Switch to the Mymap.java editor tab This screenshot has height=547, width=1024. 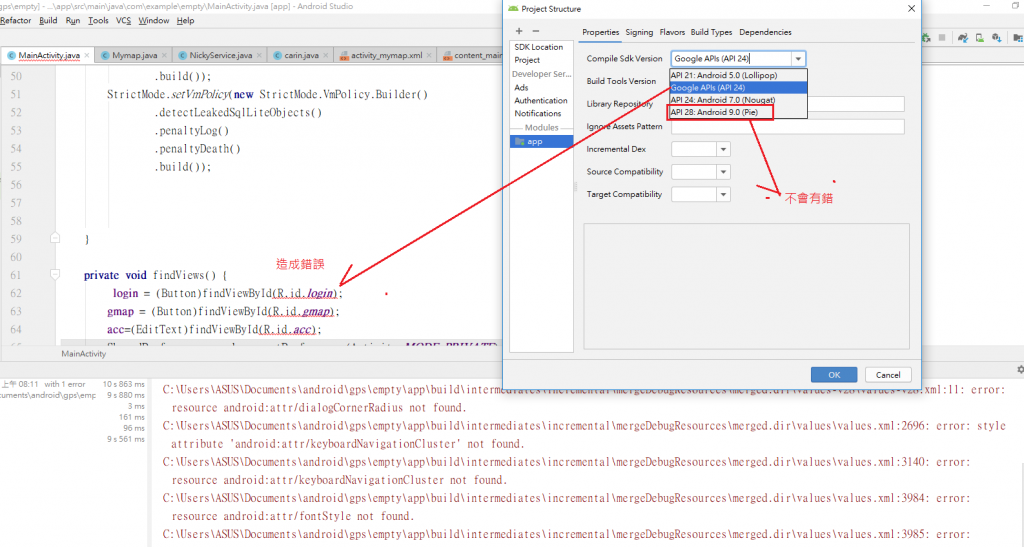[134, 55]
